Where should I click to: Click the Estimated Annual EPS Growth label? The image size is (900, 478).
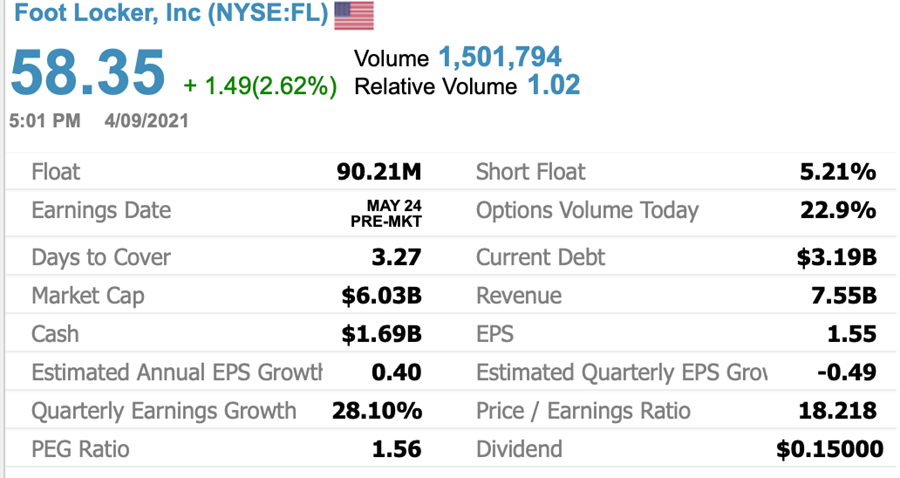177,372
